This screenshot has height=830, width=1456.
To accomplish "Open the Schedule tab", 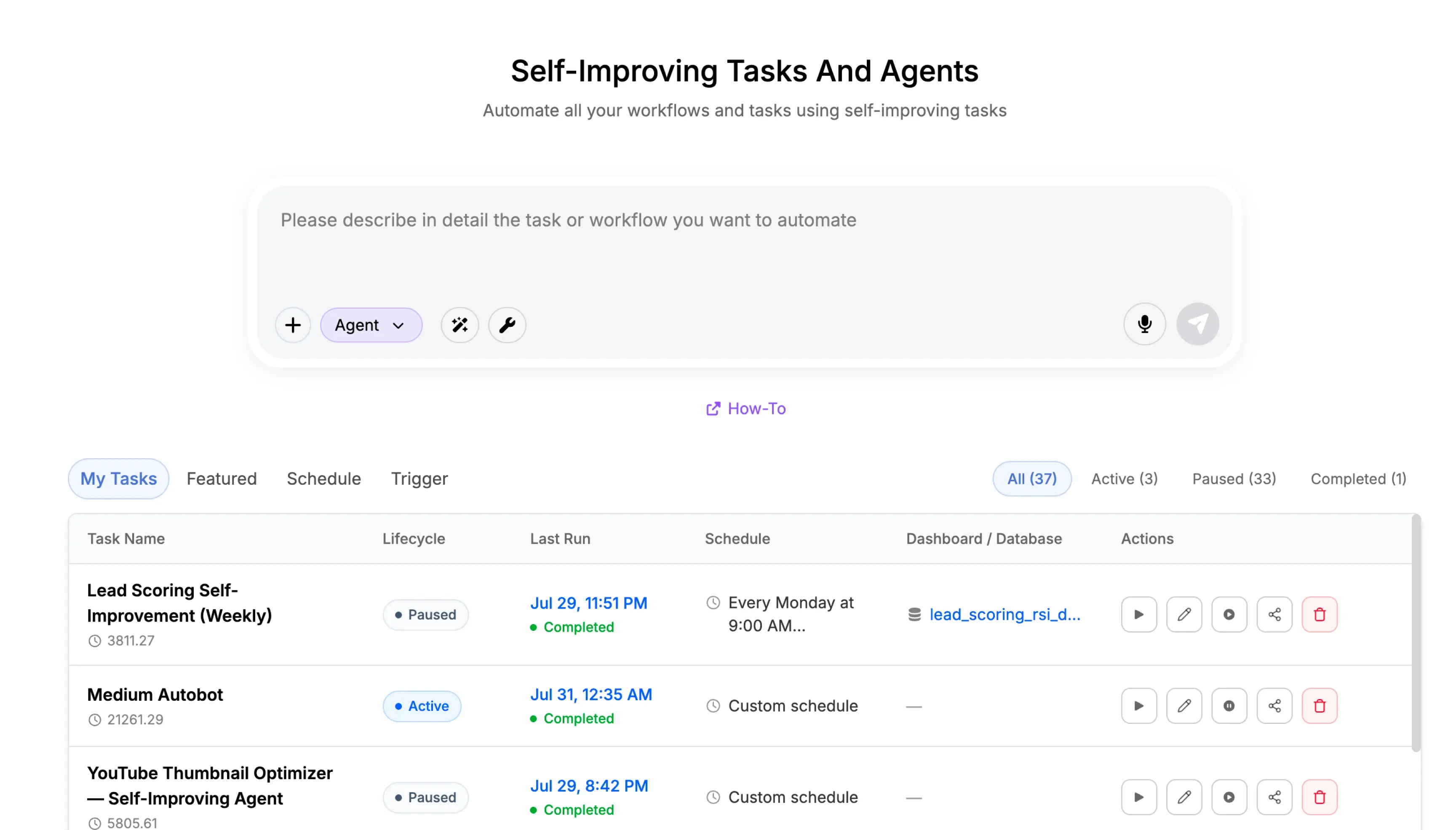I will pos(323,479).
